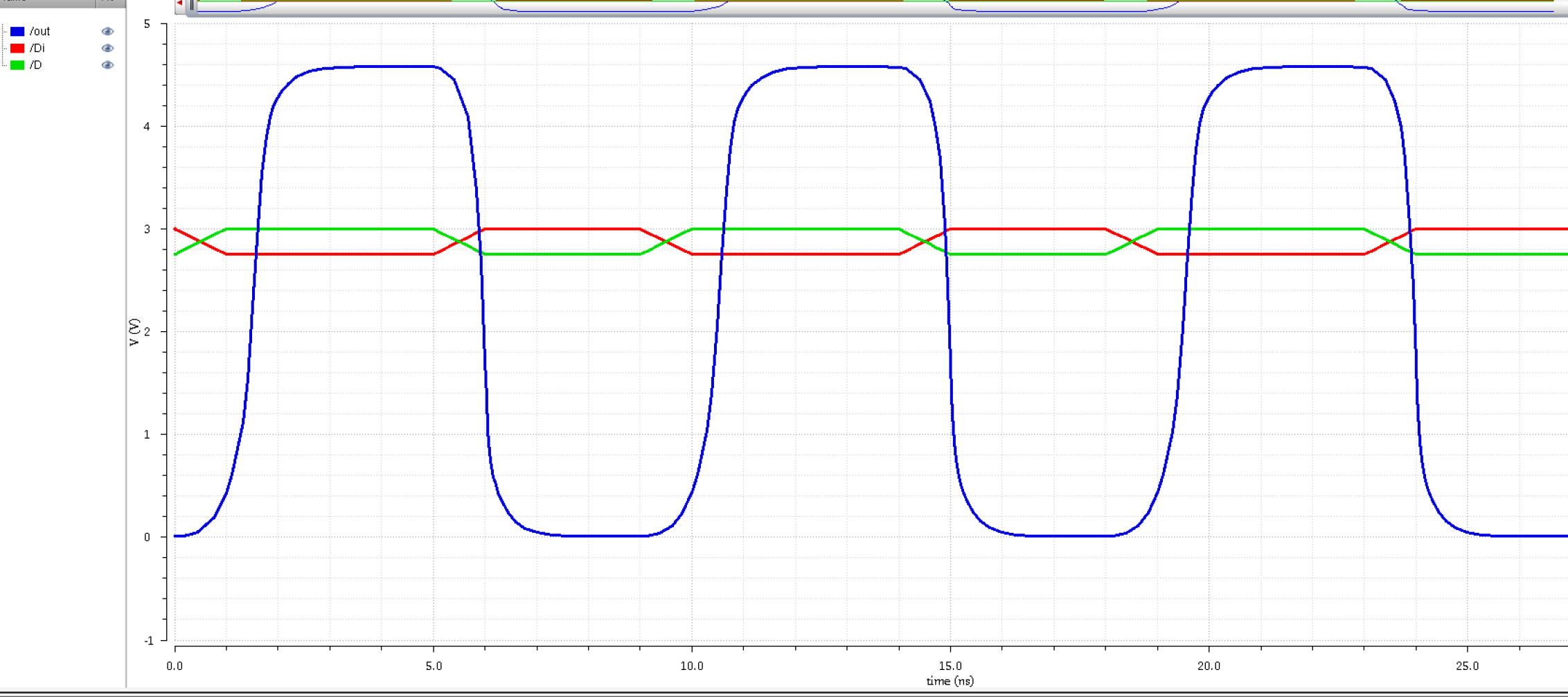Click the red left arrow on overview strip
Viewport: 1568px width, 697px height.
[x=179, y=3]
